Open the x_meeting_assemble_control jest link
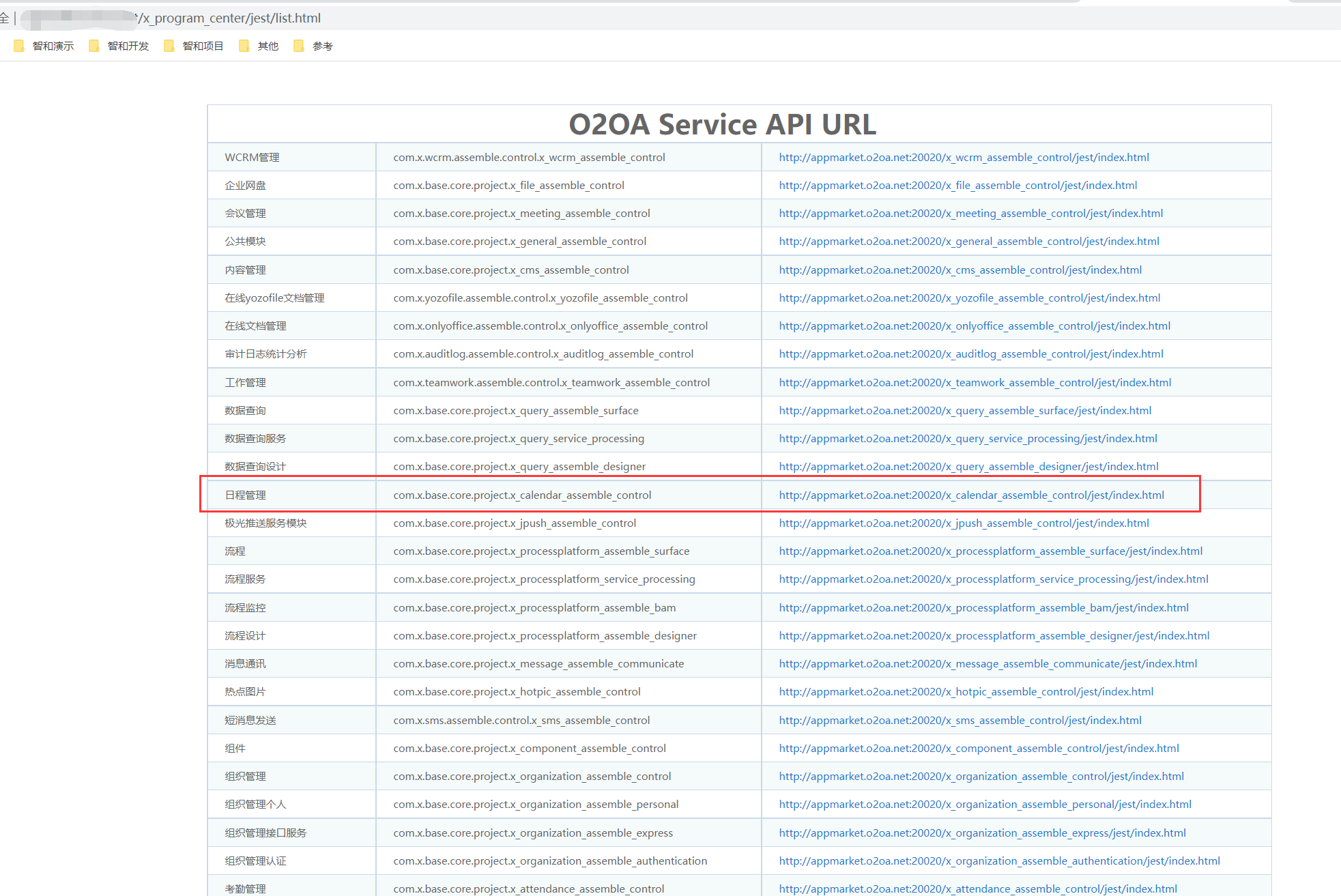This screenshot has height=896, width=1341. [970, 213]
